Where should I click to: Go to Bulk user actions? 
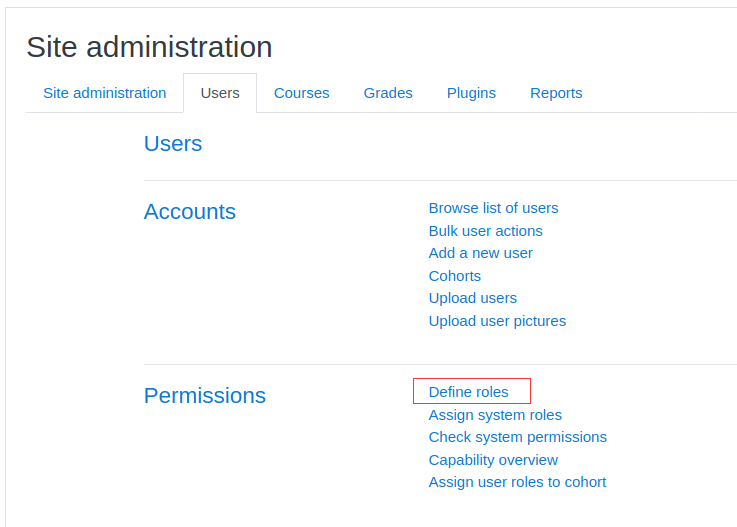(x=486, y=231)
